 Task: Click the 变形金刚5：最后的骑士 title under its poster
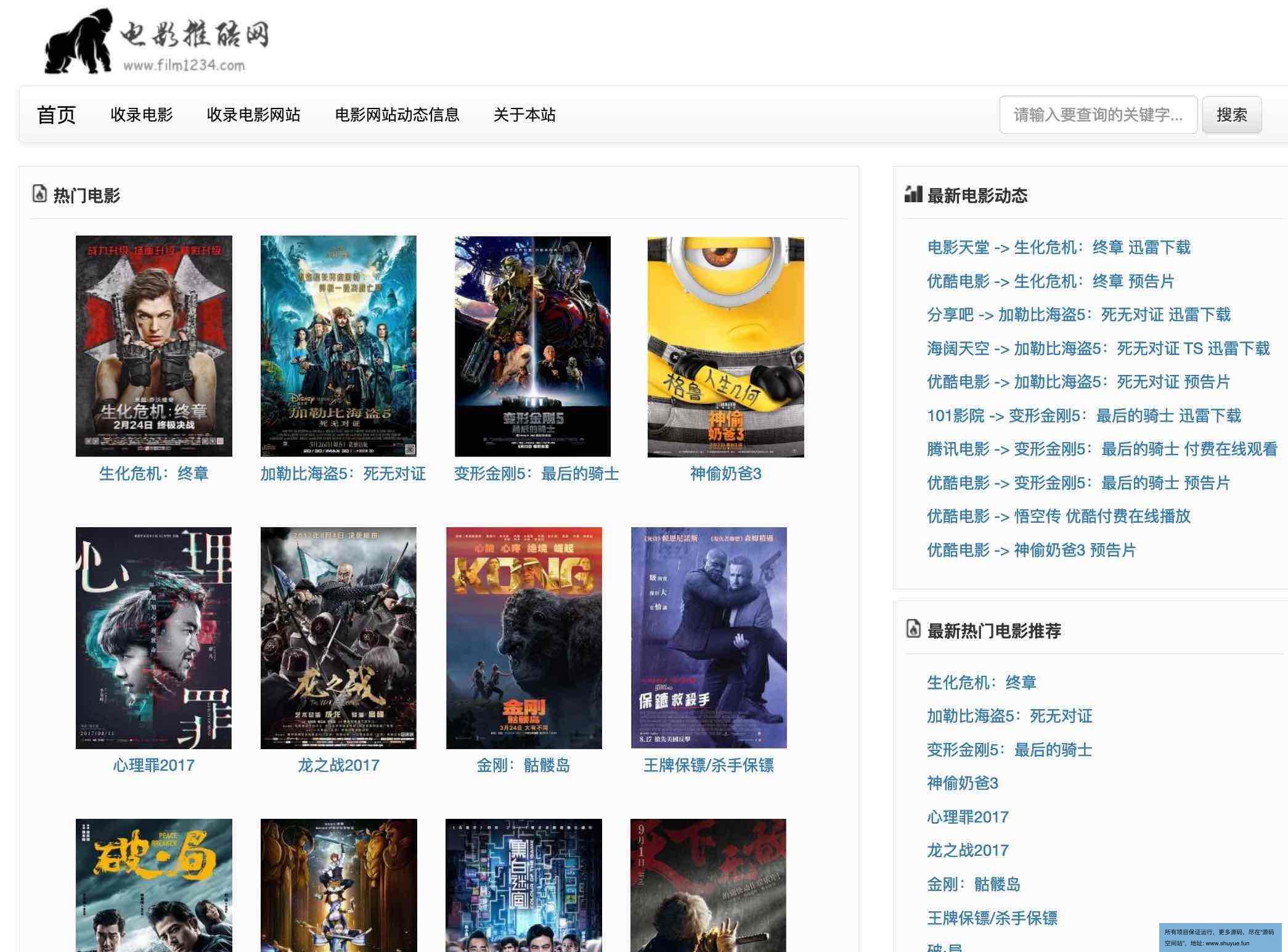(x=536, y=474)
